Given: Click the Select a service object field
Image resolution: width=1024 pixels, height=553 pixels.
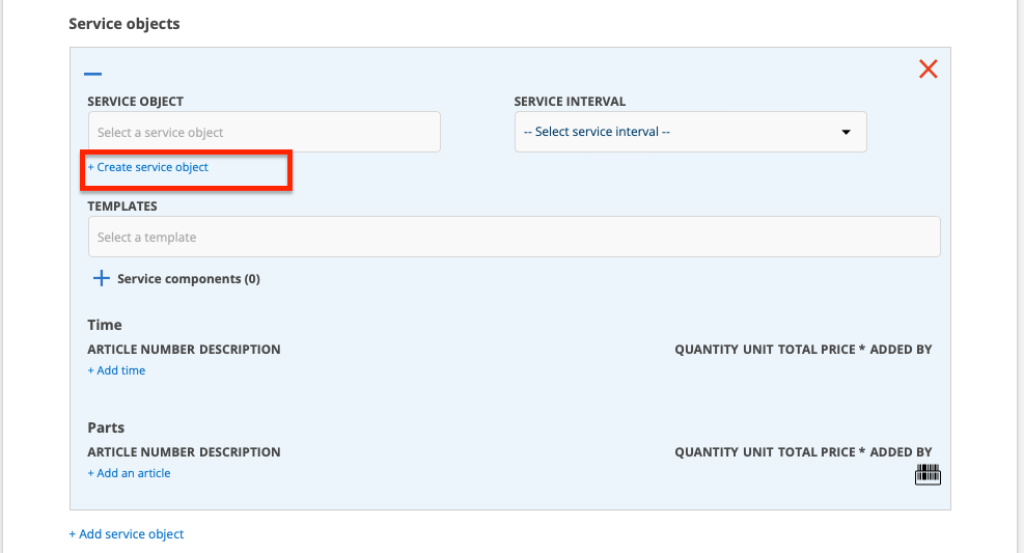Looking at the screenshot, I should pos(264,132).
